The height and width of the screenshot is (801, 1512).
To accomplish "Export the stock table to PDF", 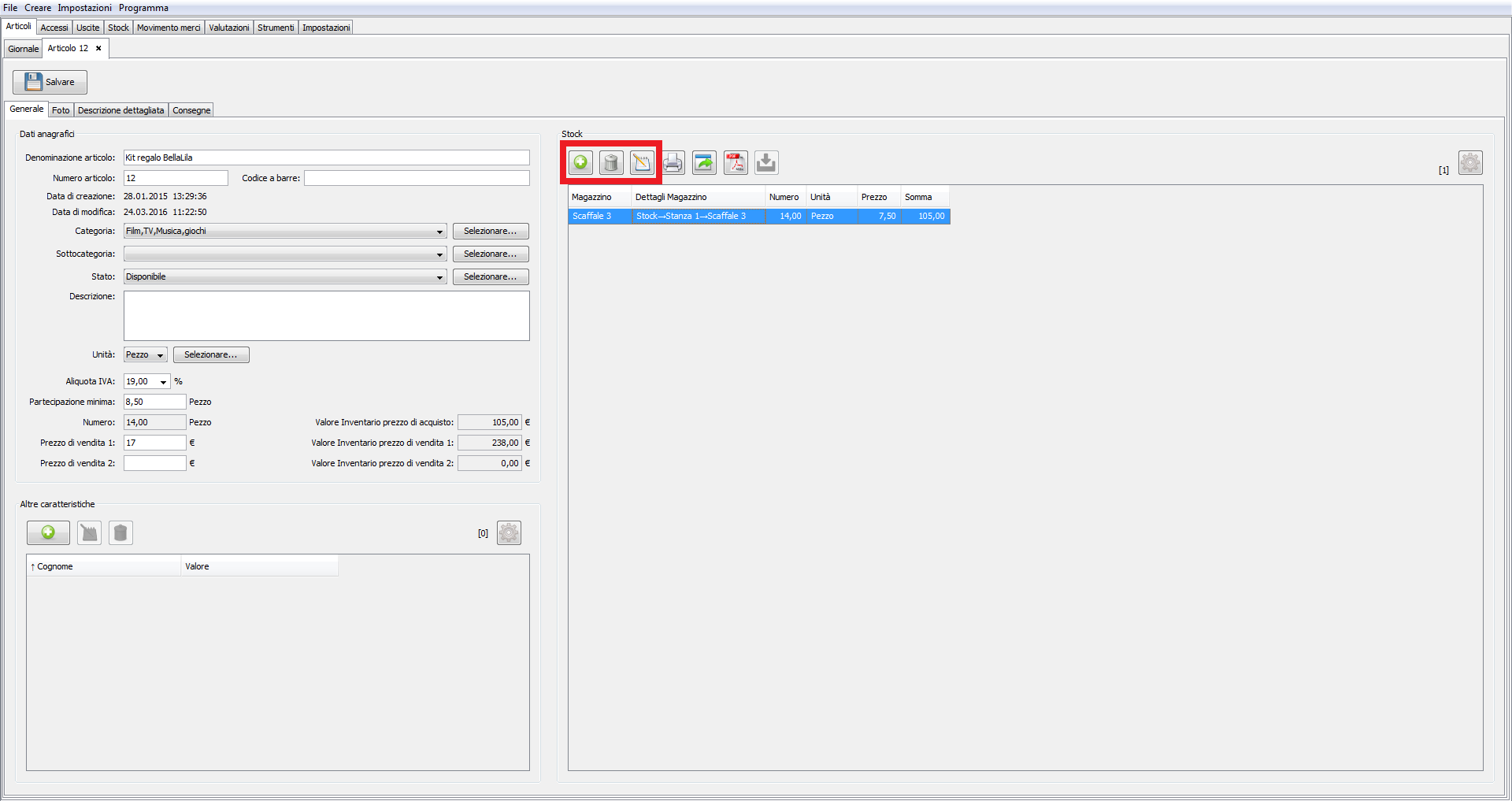I will [x=736, y=163].
